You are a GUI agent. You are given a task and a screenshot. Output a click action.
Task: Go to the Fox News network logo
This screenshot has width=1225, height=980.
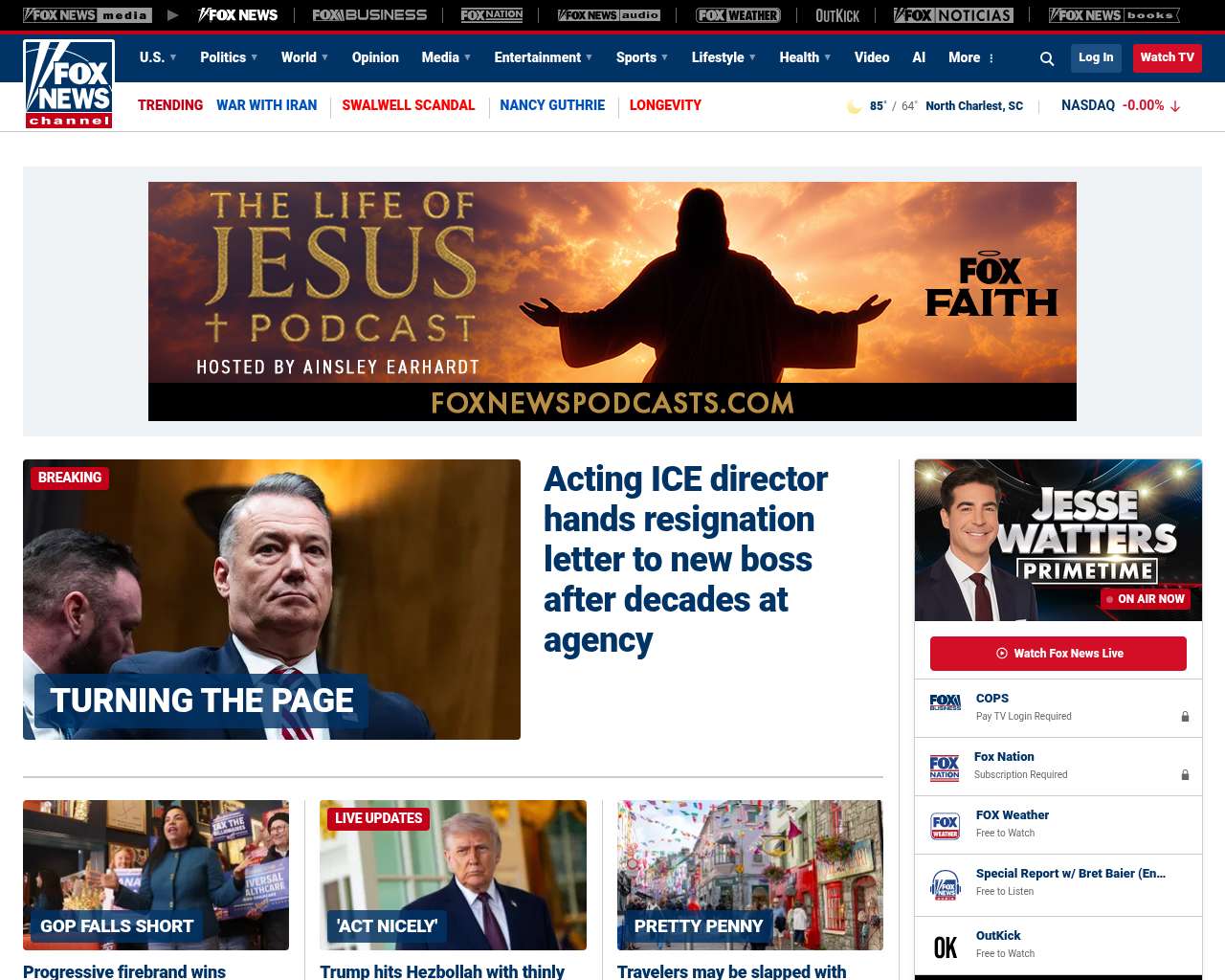click(x=238, y=15)
